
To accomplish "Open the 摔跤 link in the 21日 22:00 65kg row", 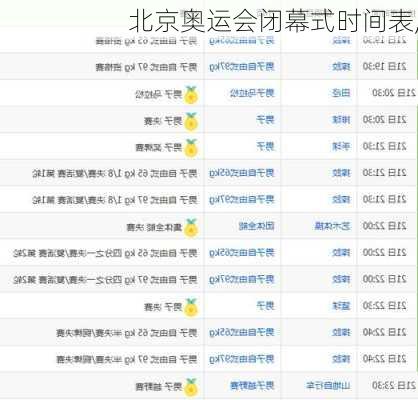I will pyautogui.click(x=341, y=253).
